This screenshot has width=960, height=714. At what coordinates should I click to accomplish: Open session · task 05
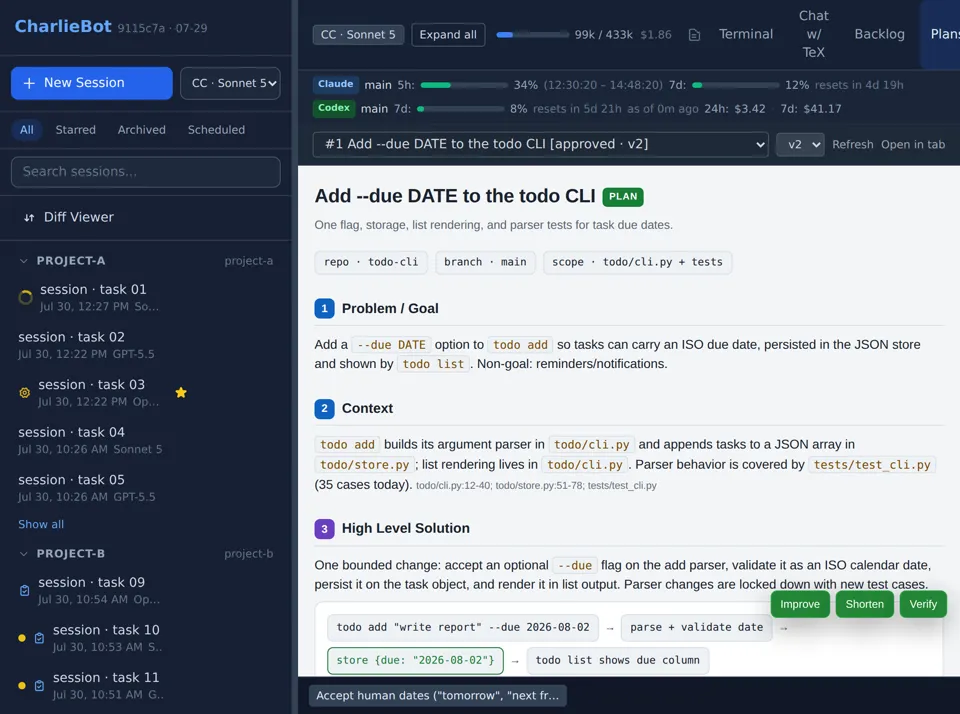coord(146,488)
